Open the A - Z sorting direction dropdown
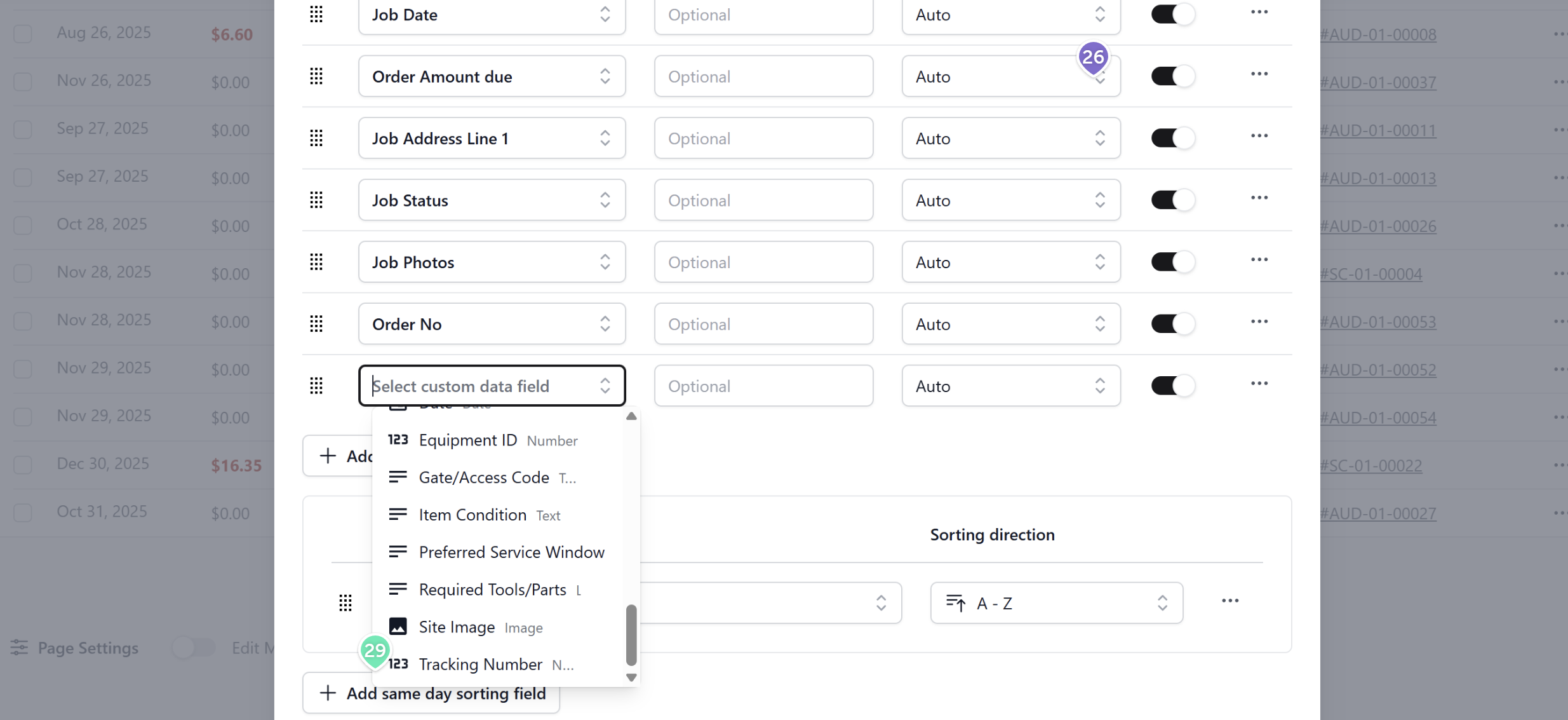1568x720 pixels. pos(1056,603)
